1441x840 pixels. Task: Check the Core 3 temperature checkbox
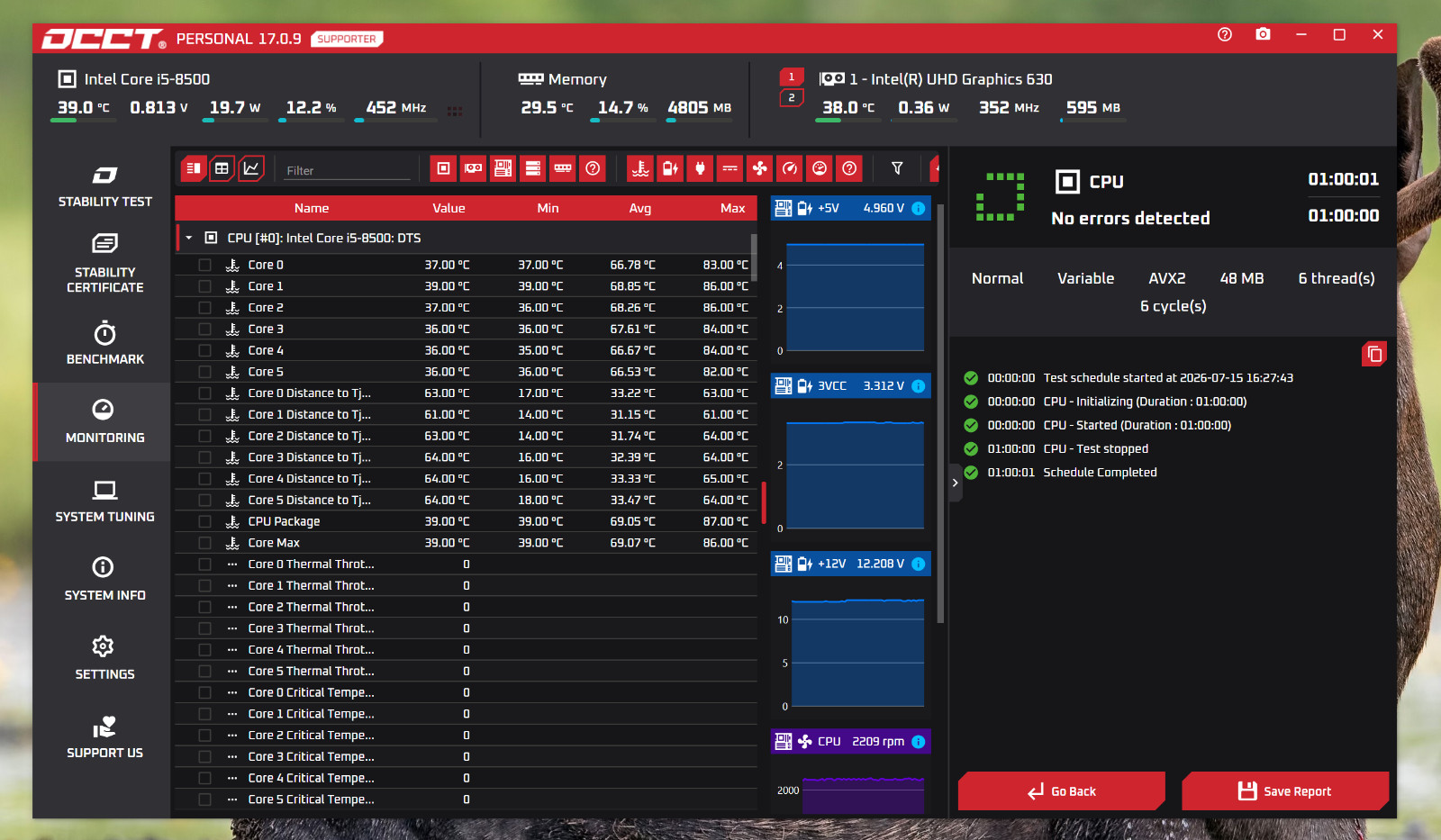pos(205,330)
